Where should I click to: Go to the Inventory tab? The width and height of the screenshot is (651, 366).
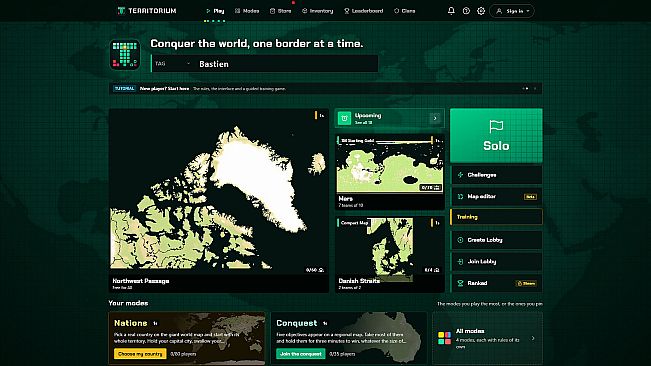(x=318, y=11)
